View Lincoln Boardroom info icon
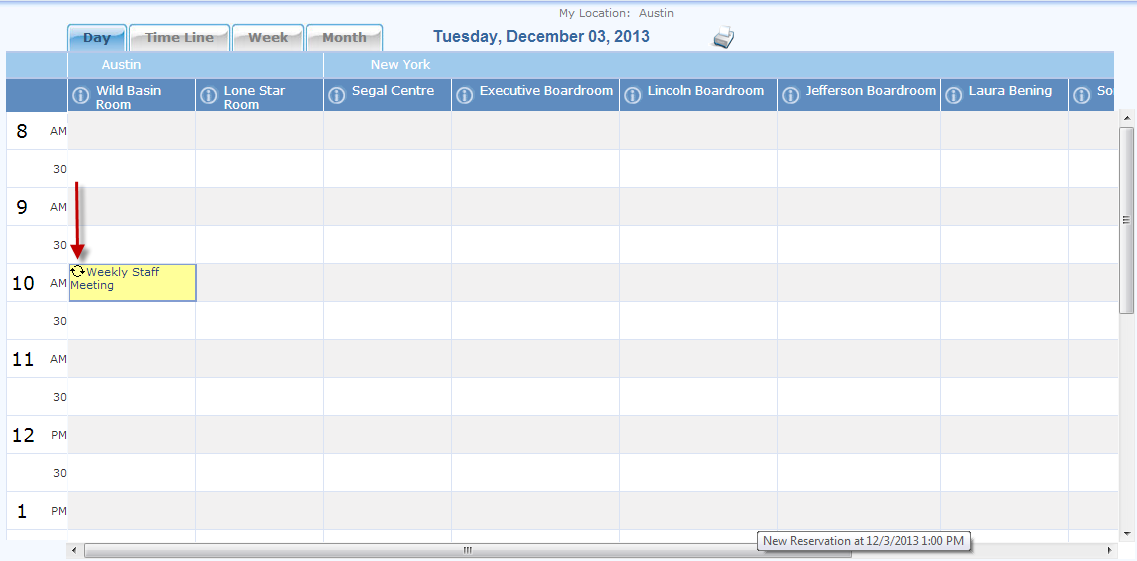 [x=633, y=95]
